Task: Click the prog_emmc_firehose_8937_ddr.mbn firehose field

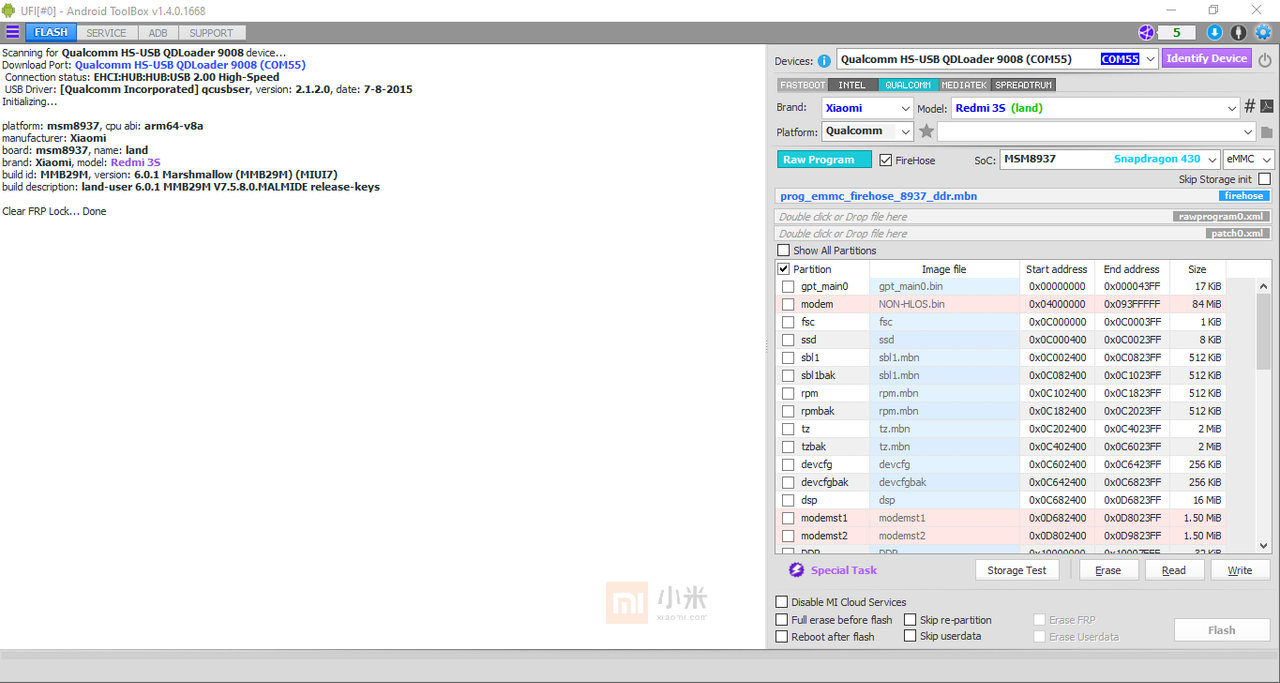Action: click(1024, 196)
